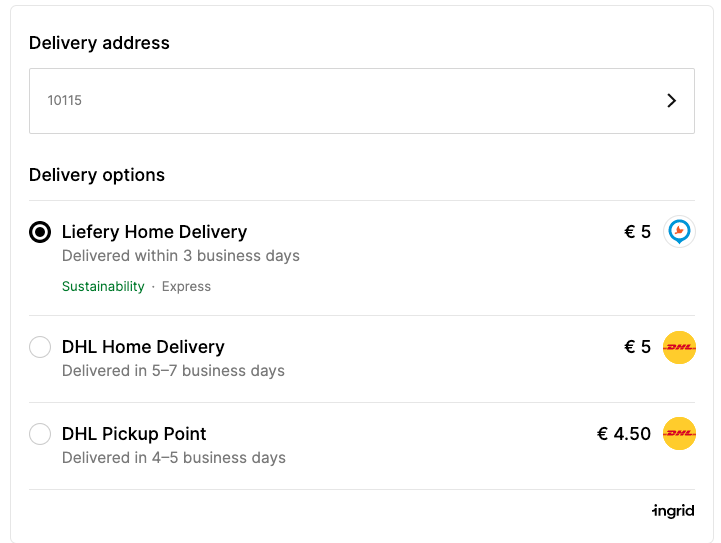This screenshot has width=721, height=543.
Task: Click the € 5 price for DHL Home
Action: pyautogui.click(x=637, y=347)
